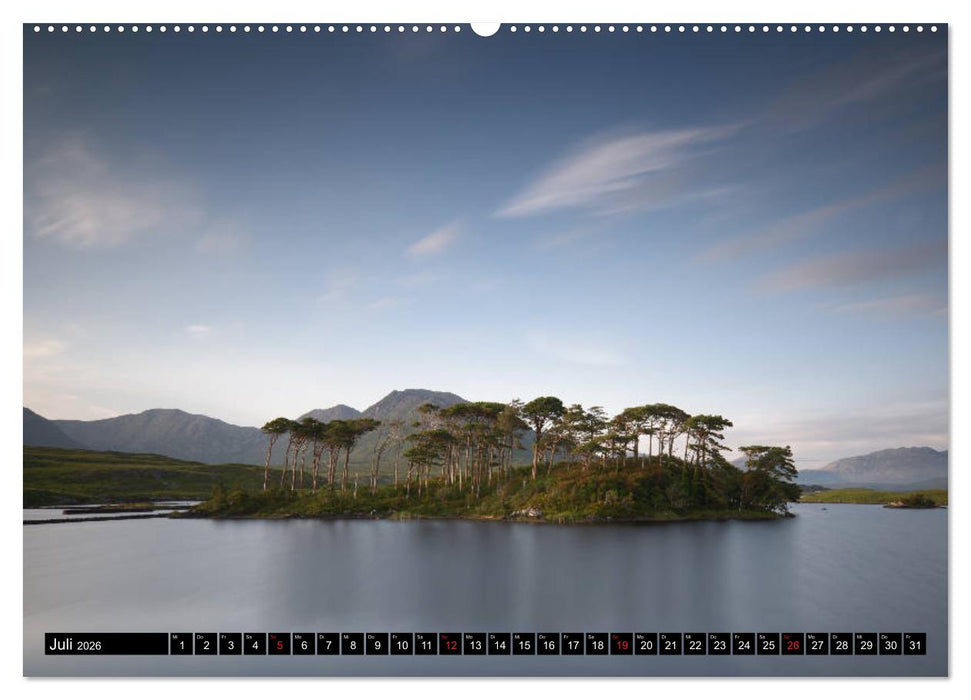Viewport: 971px width, 700px height.
Task: Click the spiral binding strip
Action: pos(485,35)
